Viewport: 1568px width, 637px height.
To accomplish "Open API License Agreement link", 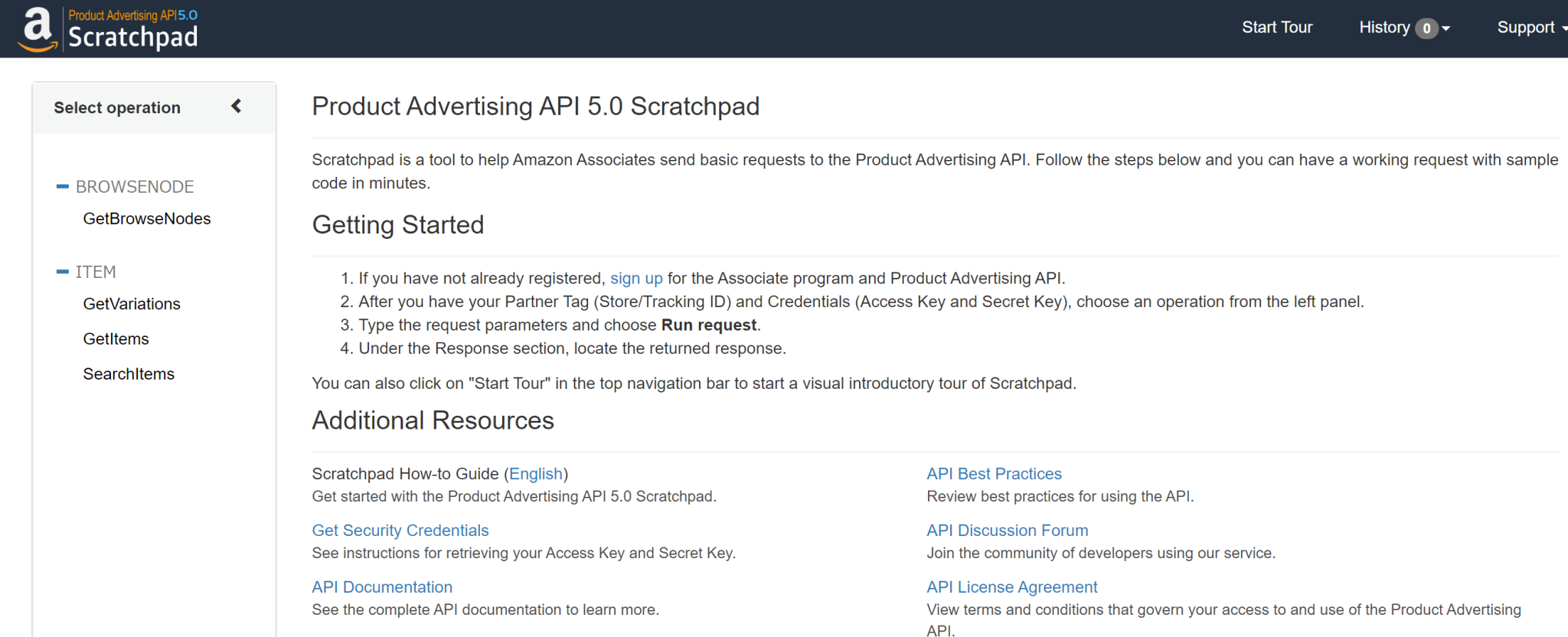I will pyautogui.click(x=1011, y=587).
